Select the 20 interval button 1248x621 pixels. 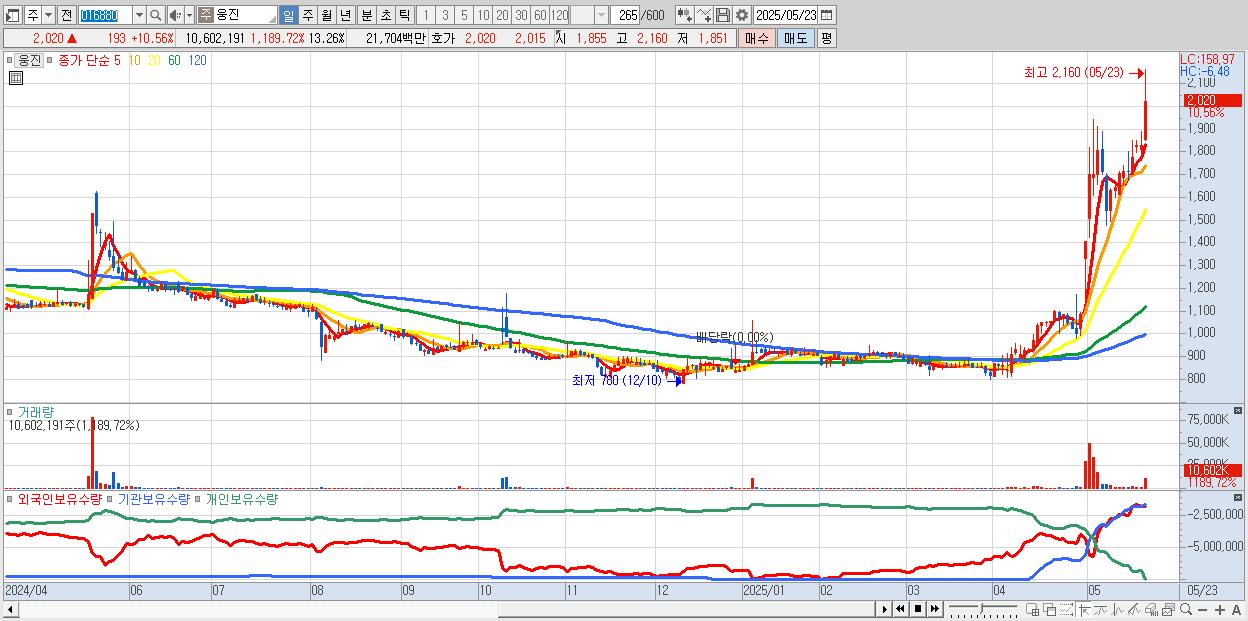click(502, 15)
